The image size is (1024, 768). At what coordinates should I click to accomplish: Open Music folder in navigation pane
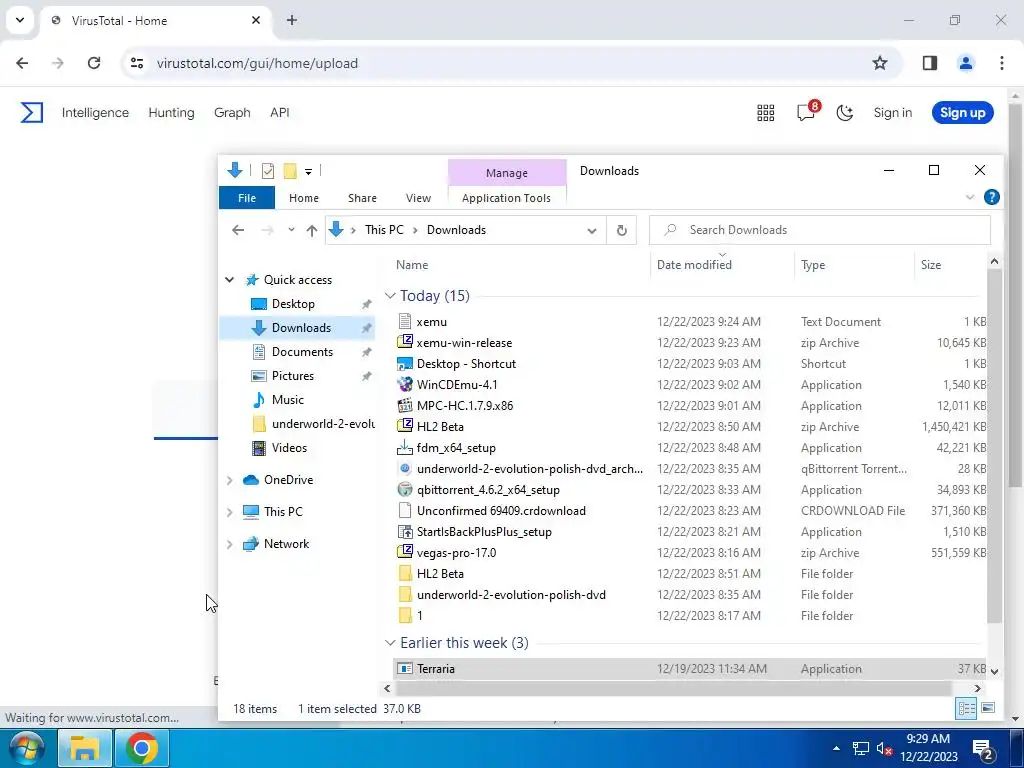pos(287,400)
